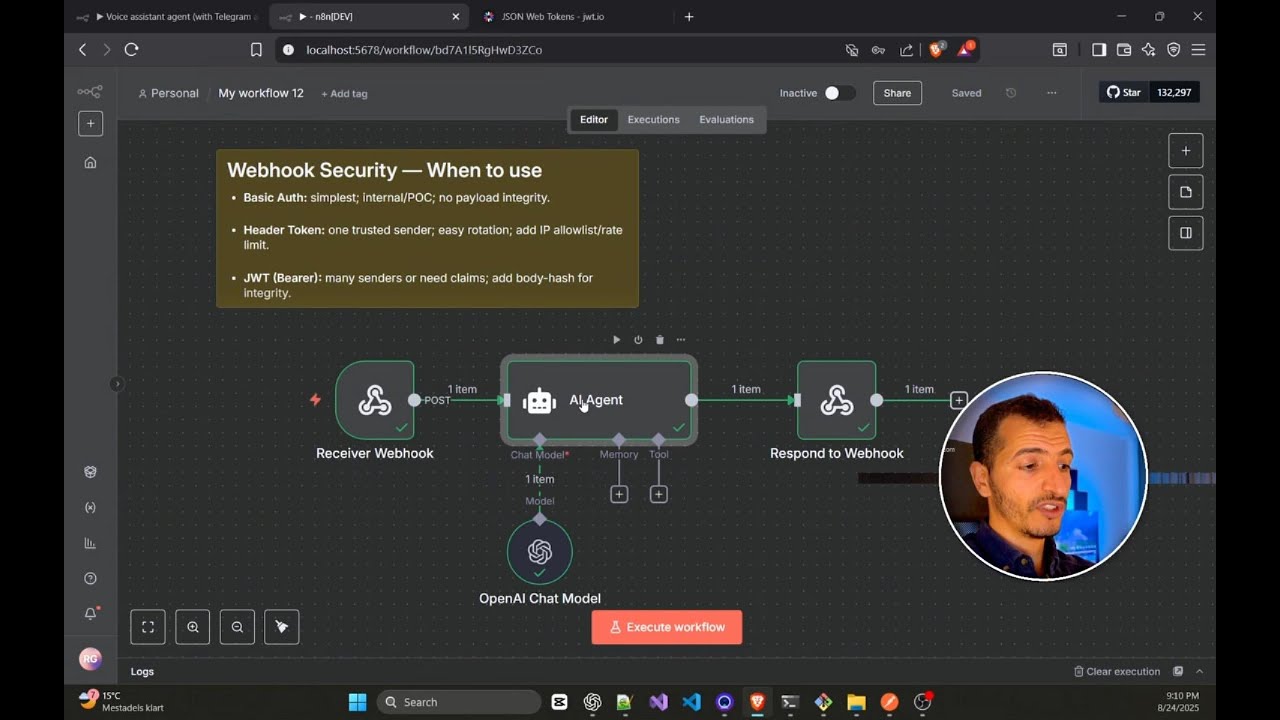Click the tidy up workflow button
The width and height of the screenshot is (1280, 720).
[x=282, y=627]
